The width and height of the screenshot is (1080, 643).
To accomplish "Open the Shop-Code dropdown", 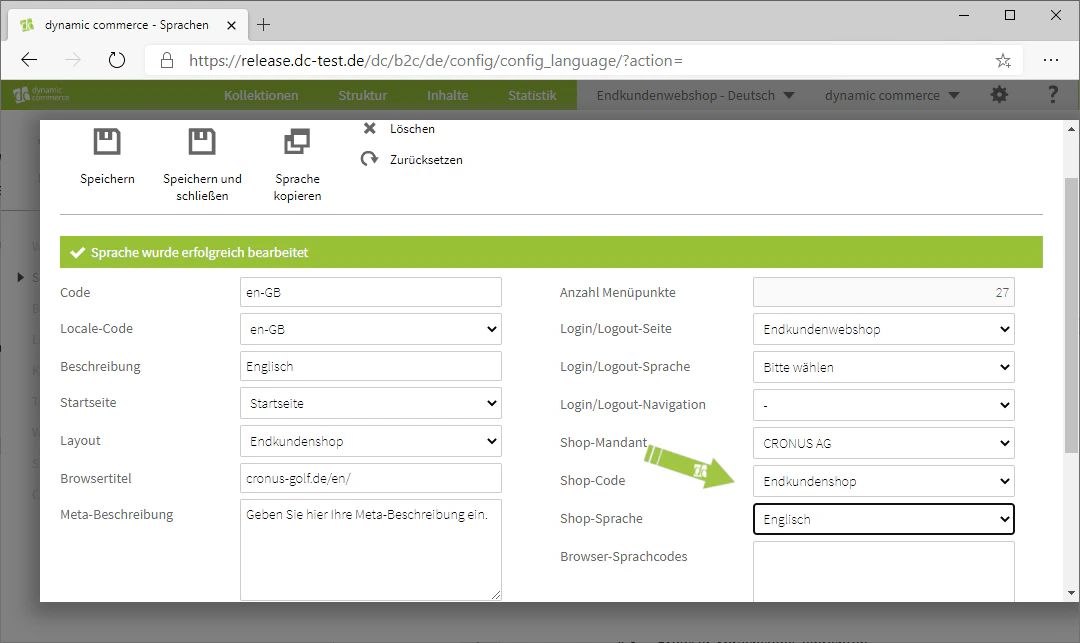I will coord(884,481).
